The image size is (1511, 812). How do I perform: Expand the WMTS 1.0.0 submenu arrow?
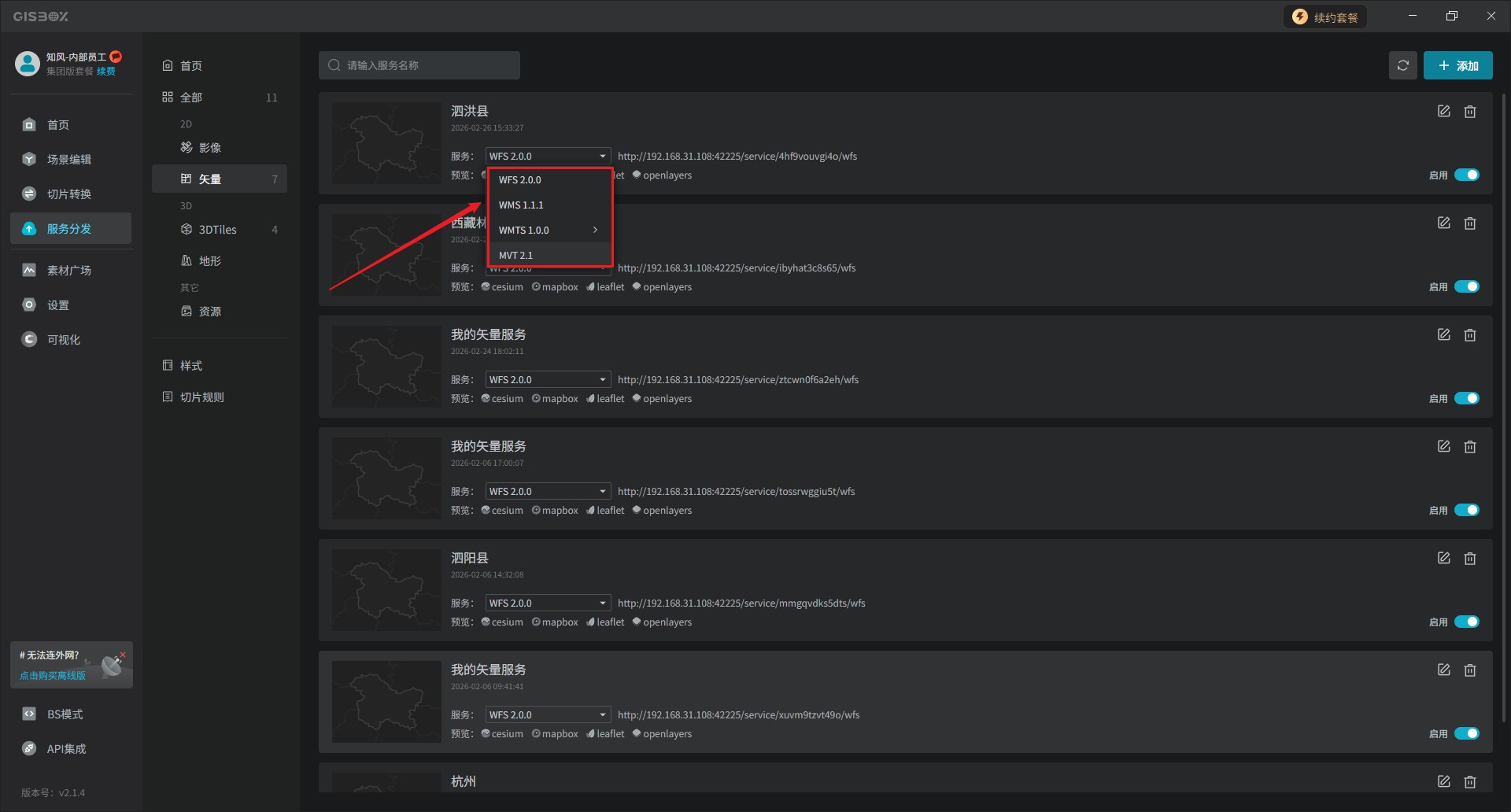point(595,231)
